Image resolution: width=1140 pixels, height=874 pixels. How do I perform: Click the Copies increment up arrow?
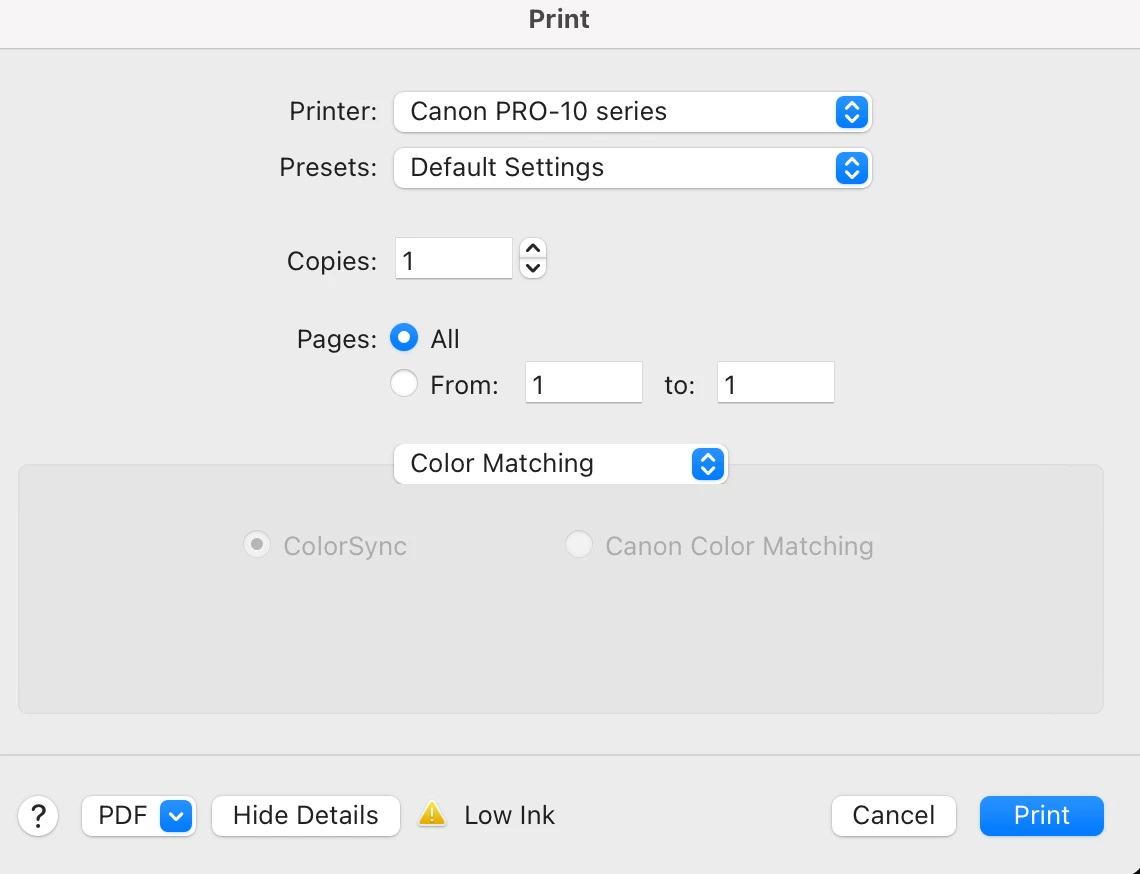pyautogui.click(x=533, y=248)
